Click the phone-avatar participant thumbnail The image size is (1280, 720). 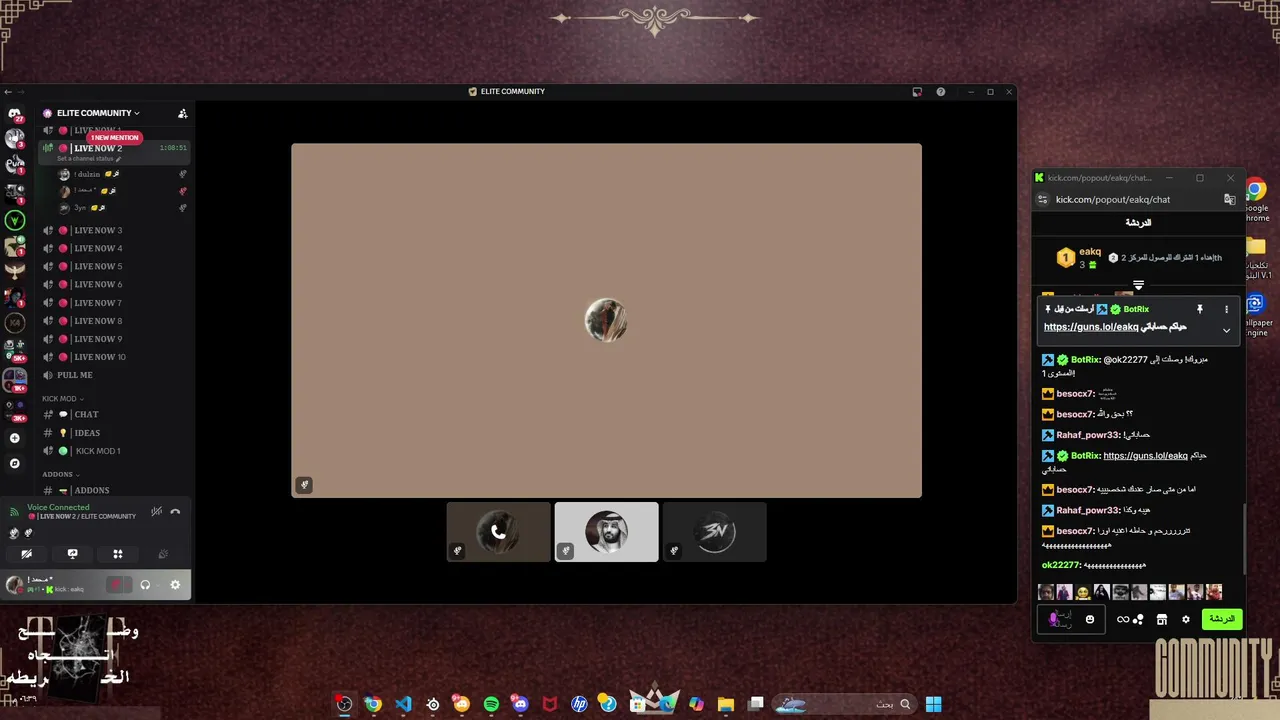pos(498,532)
